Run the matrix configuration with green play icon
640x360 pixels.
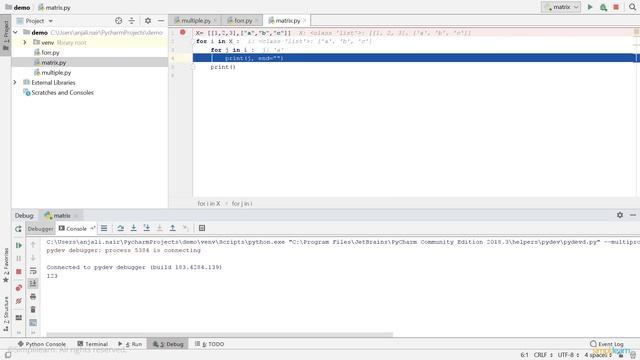[590, 7]
